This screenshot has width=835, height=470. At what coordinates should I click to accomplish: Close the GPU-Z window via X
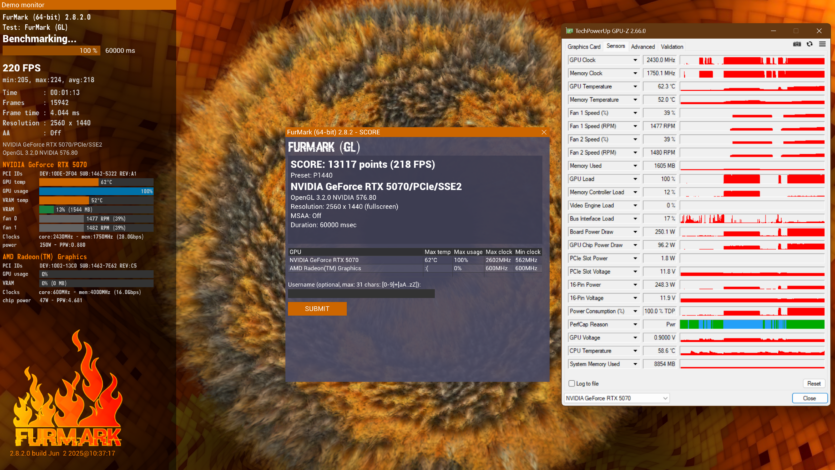tap(819, 31)
